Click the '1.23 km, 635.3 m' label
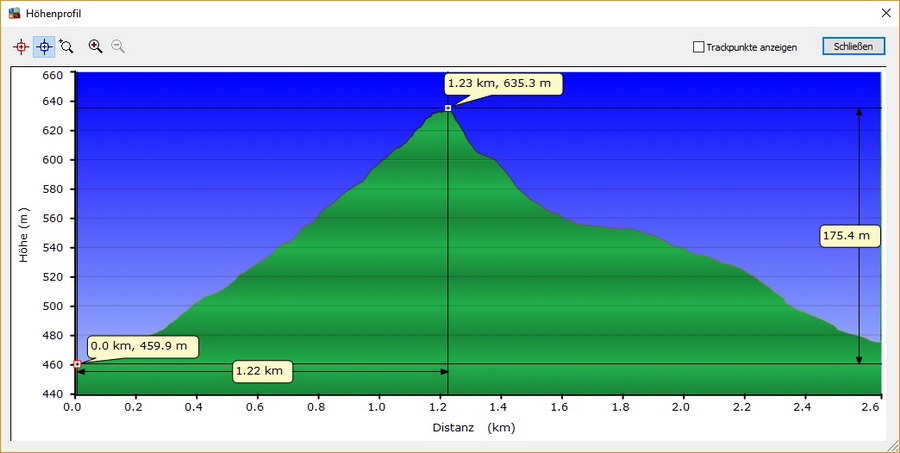The width and height of the screenshot is (900, 453). coord(504,84)
